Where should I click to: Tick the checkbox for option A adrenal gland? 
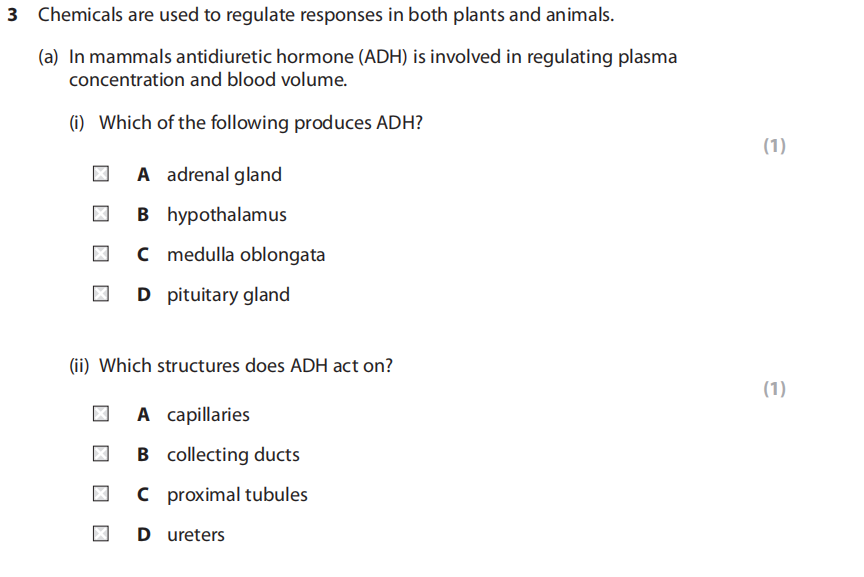pyautogui.click(x=101, y=175)
